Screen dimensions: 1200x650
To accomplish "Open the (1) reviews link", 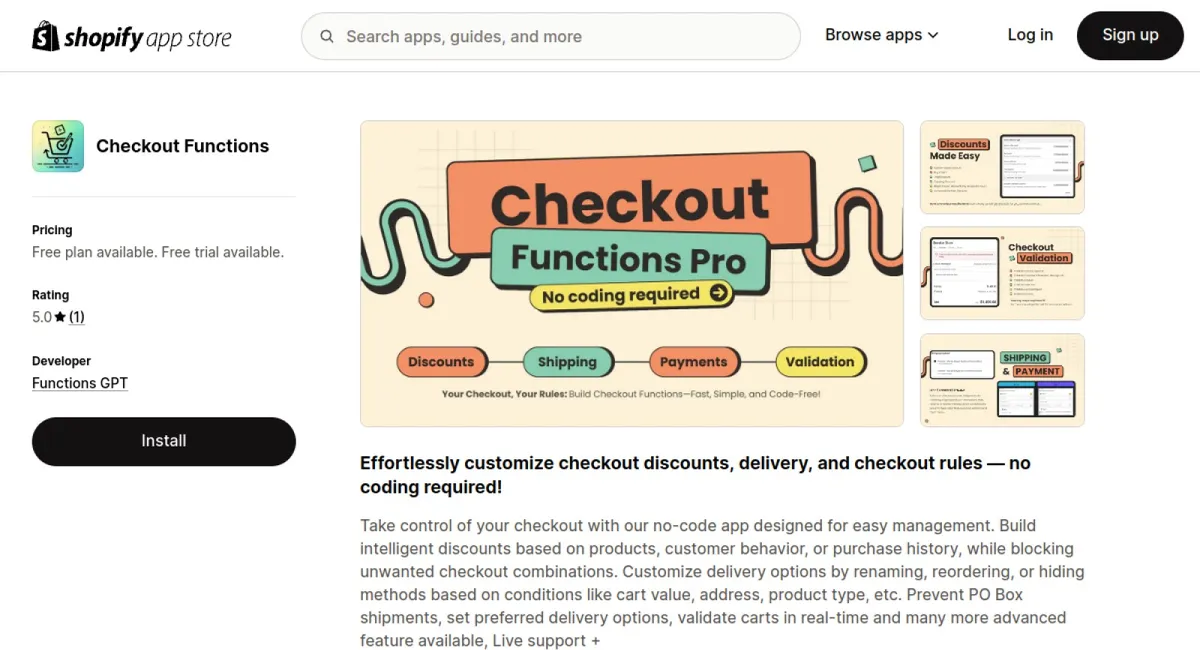I will tap(77, 317).
